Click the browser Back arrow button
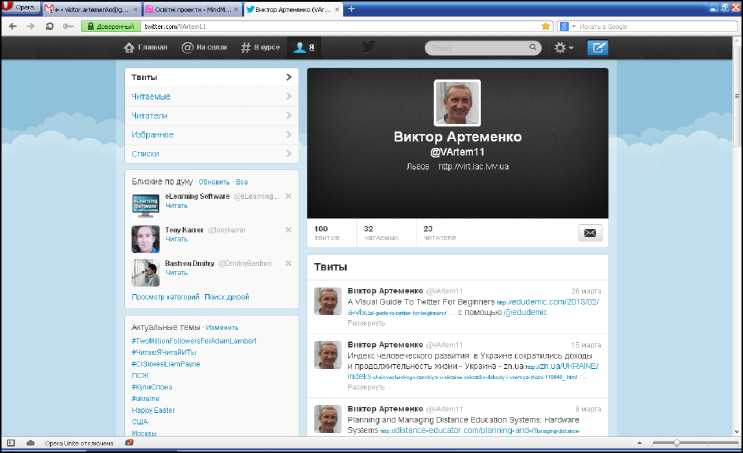The width and height of the screenshot is (743, 453). point(13,27)
